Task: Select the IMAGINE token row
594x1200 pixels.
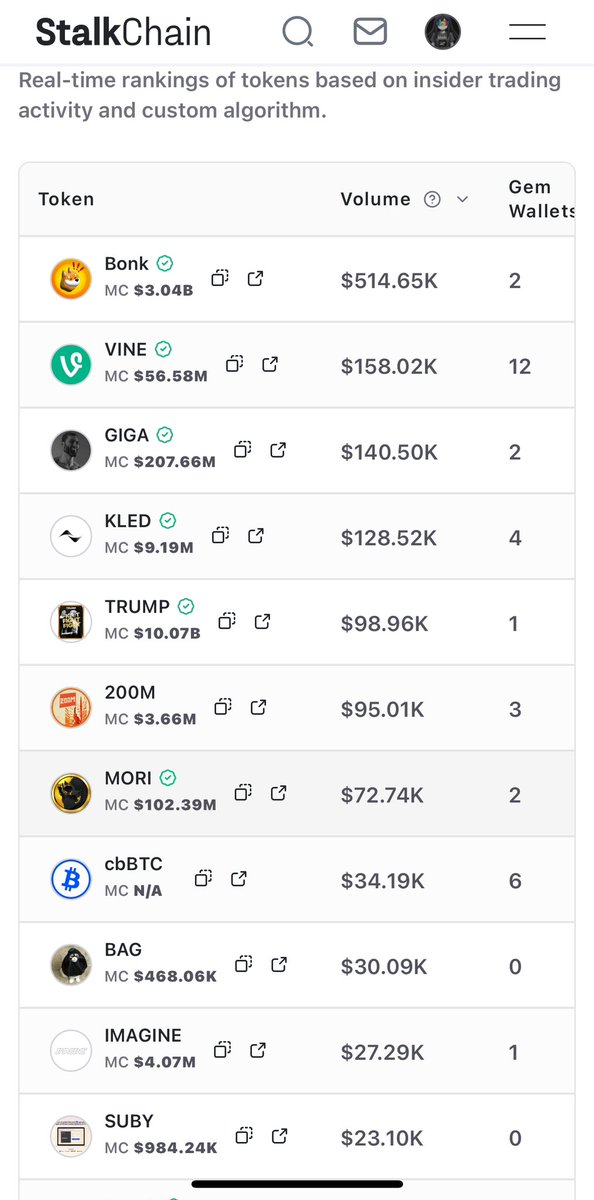Action: [x=297, y=1051]
